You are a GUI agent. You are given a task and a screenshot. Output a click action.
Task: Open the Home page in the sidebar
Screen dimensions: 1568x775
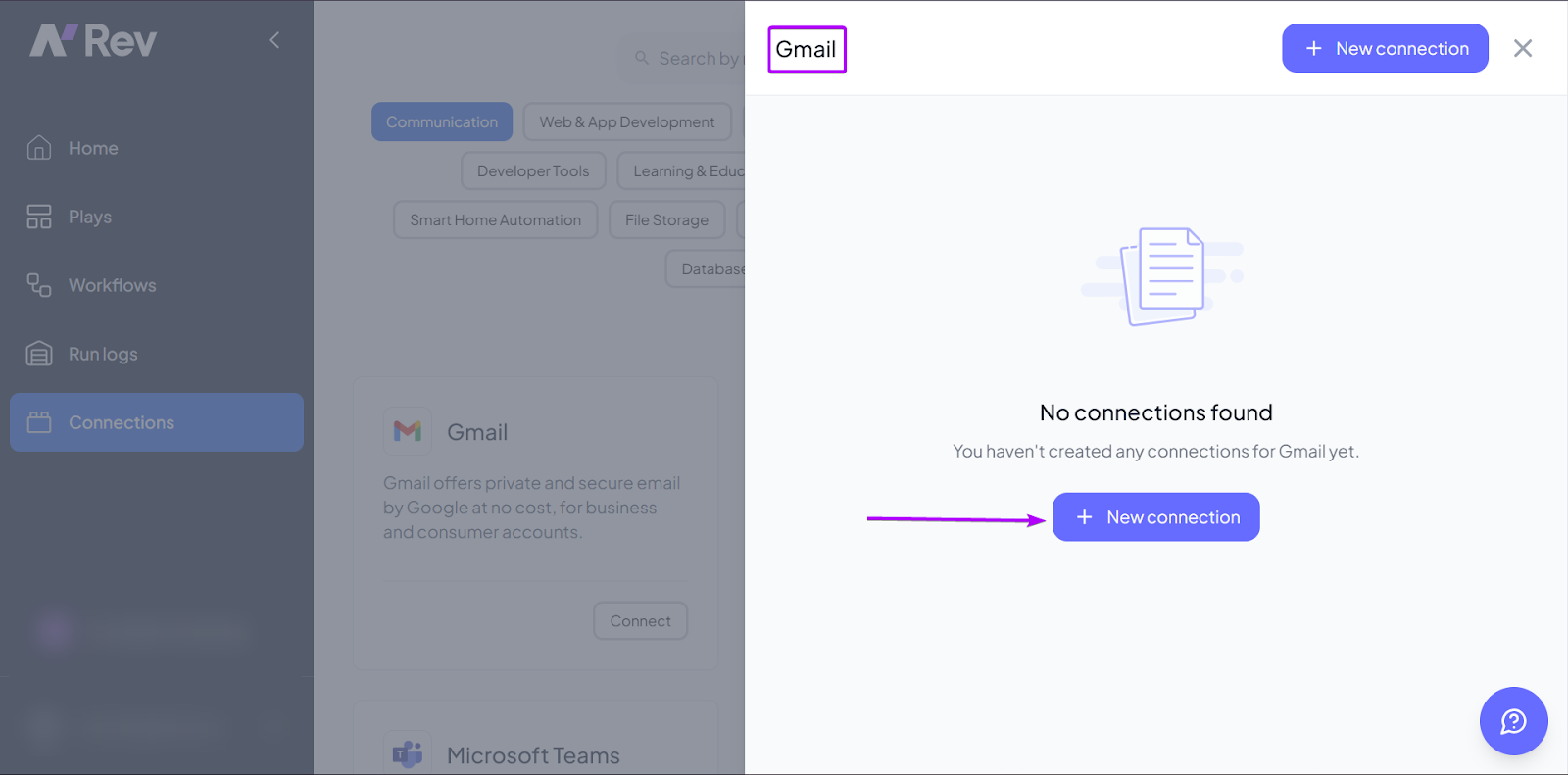click(157, 148)
